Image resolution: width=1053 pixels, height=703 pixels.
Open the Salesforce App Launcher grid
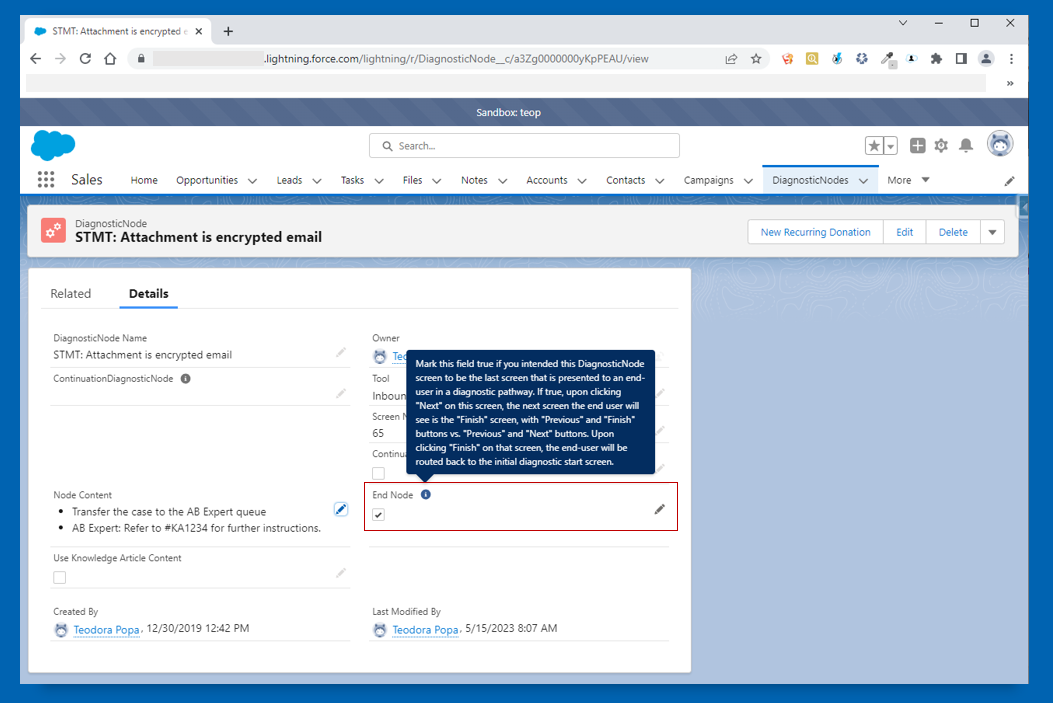pos(45,179)
